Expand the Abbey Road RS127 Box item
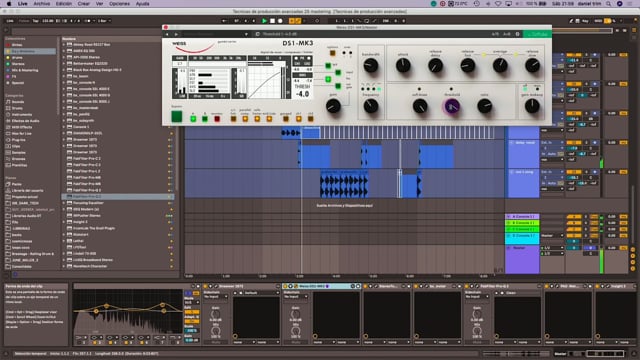Image resolution: width=640 pixels, height=360 pixels. (64, 44)
